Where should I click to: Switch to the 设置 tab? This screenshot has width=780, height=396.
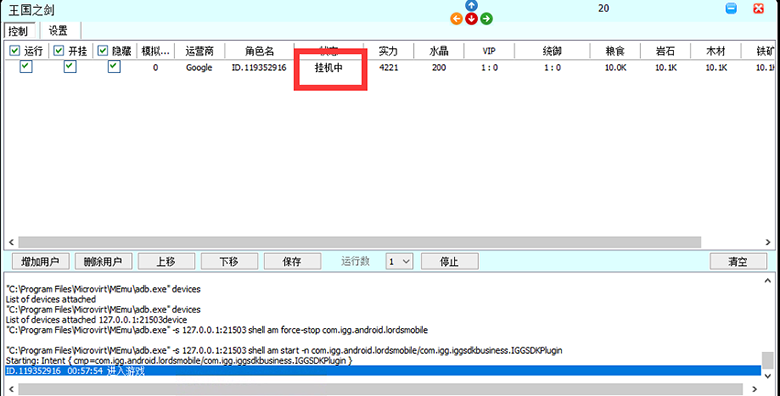click(58, 31)
